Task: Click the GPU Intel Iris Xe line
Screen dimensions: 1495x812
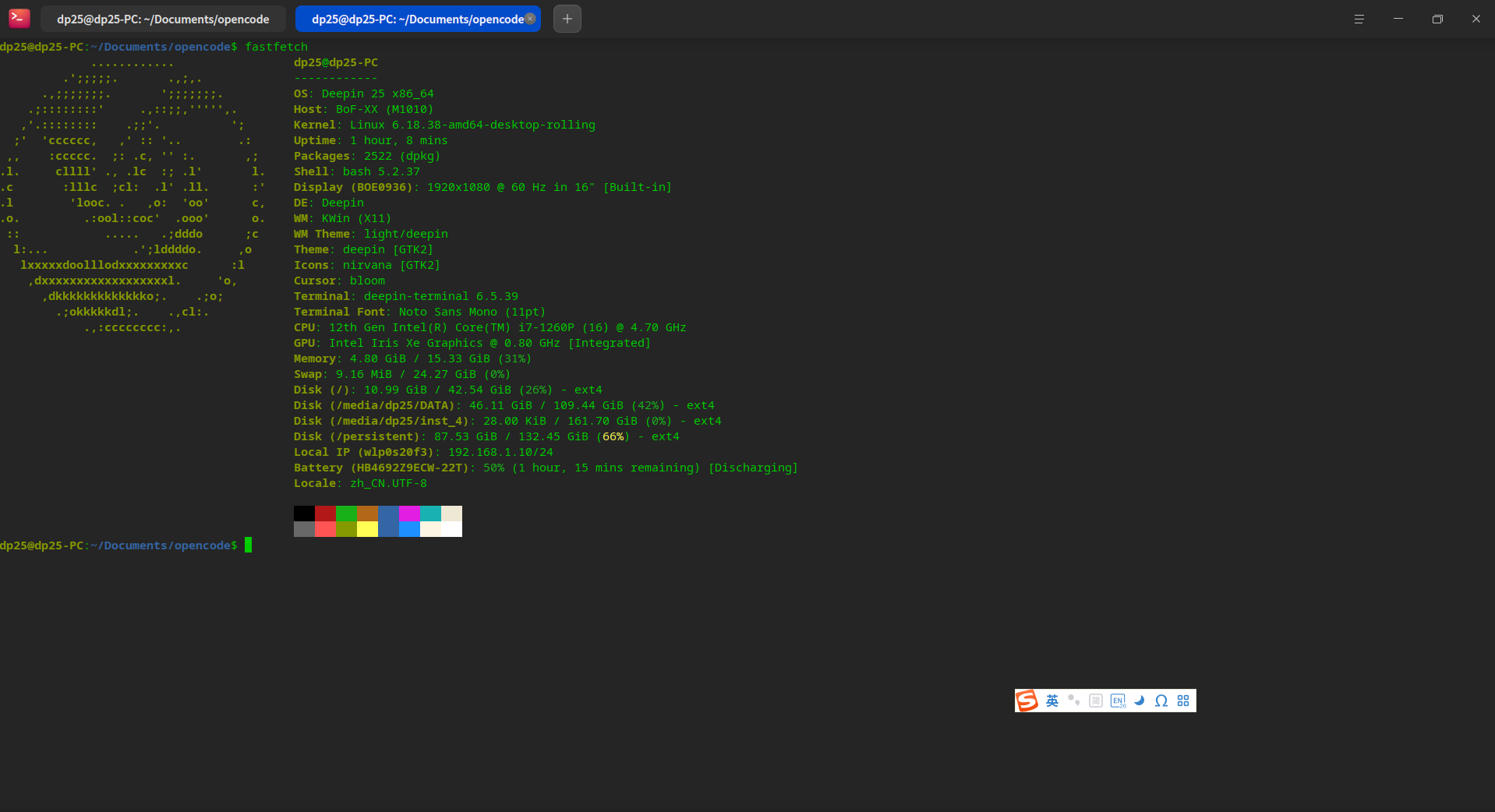Action: click(x=472, y=343)
